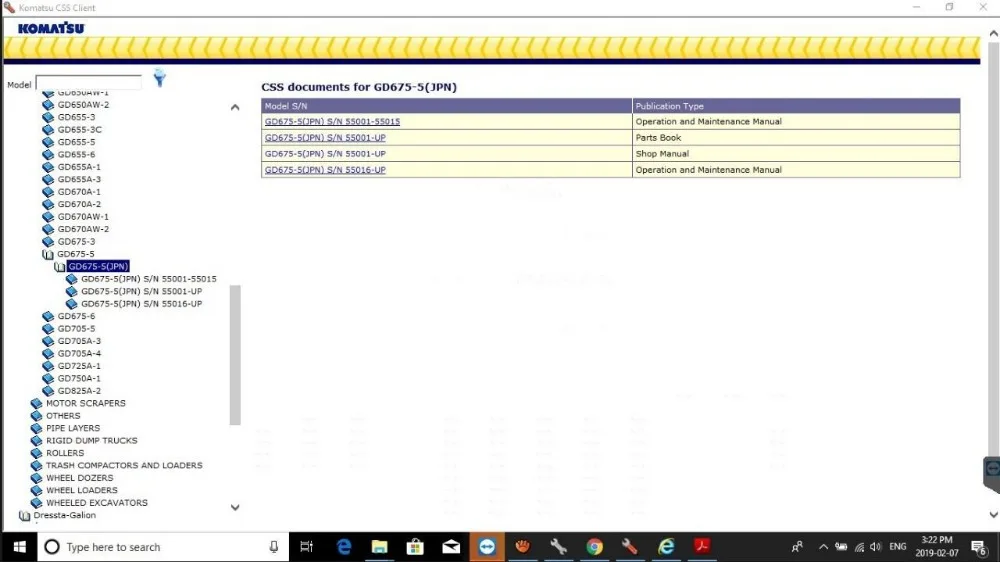This screenshot has height=562, width=1000.
Task: Click the volume speaker tray icon
Action: 876,547
